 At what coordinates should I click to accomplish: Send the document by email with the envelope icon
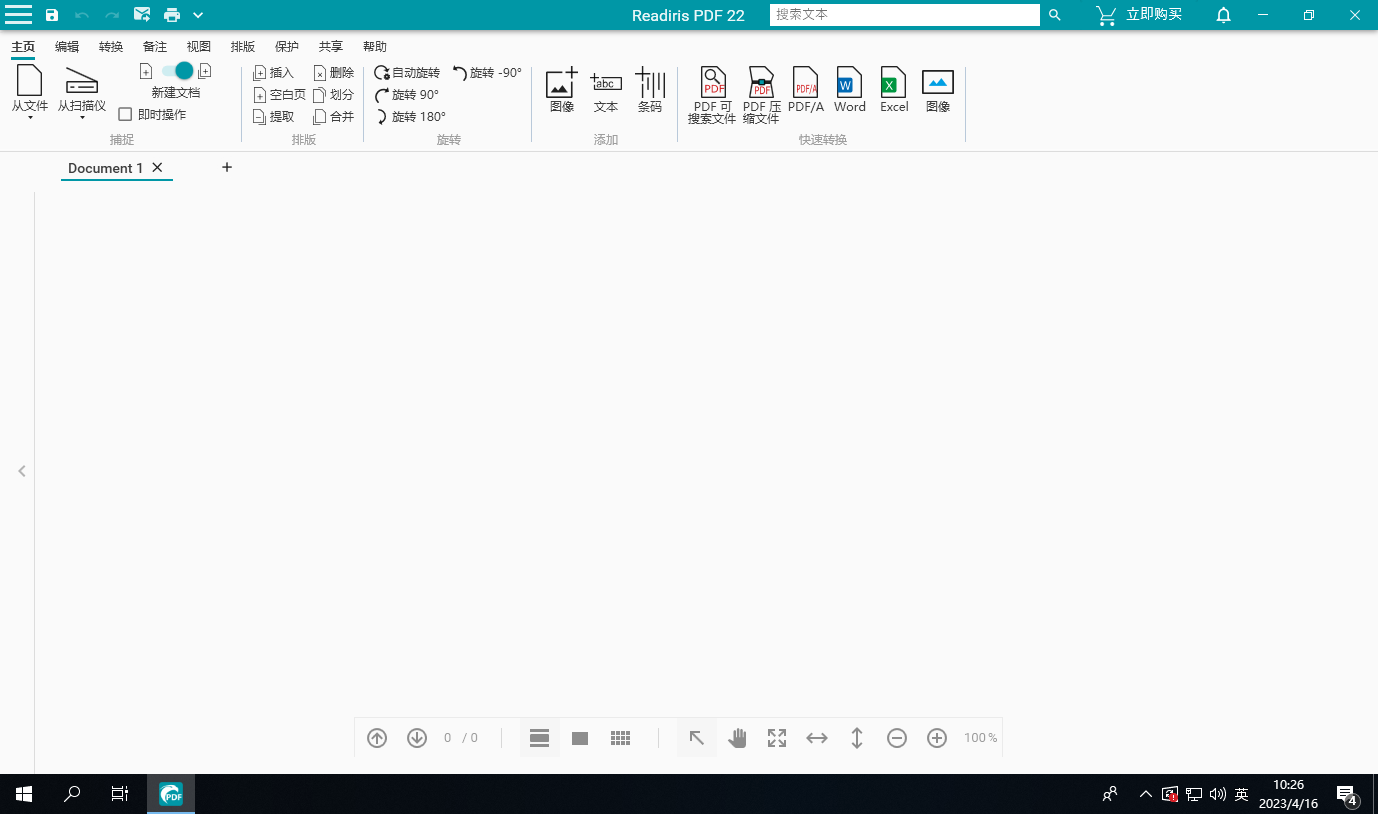point(142,15)
